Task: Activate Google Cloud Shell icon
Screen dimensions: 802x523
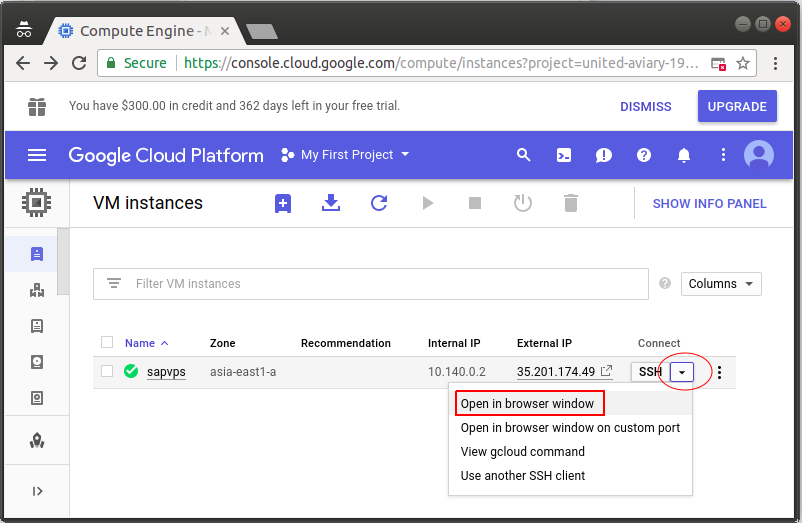Action: tap(564, 155)
